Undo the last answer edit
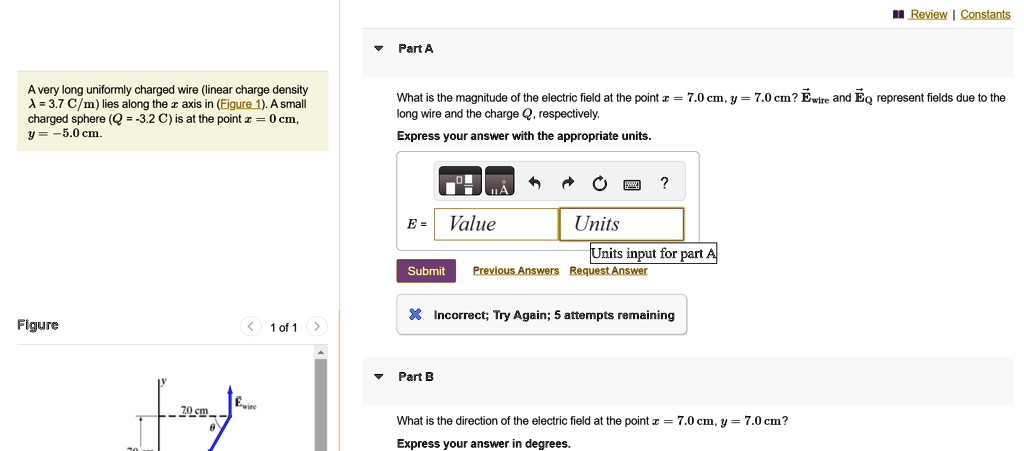Screen dimensions: 1024x451 pyautogui.click(x=535, y=183)
